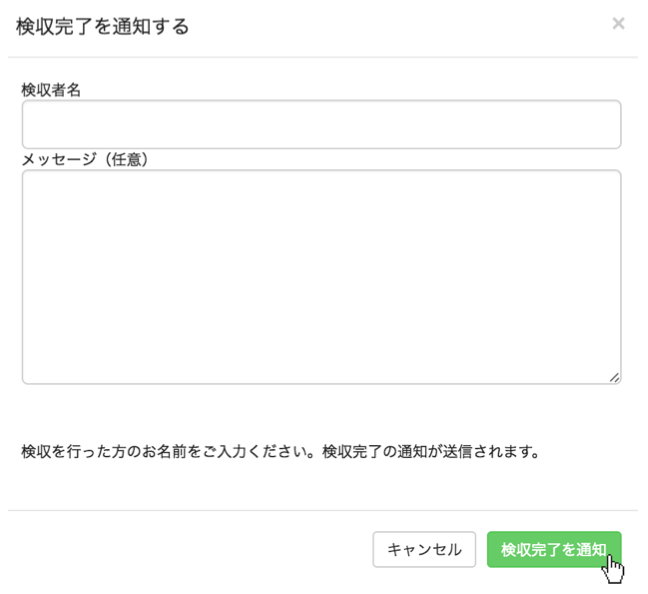Viewport: 648px width, 594px height.
Task: Click the キャンセル button
Action: pyautogui.click(x=424, y=549)
